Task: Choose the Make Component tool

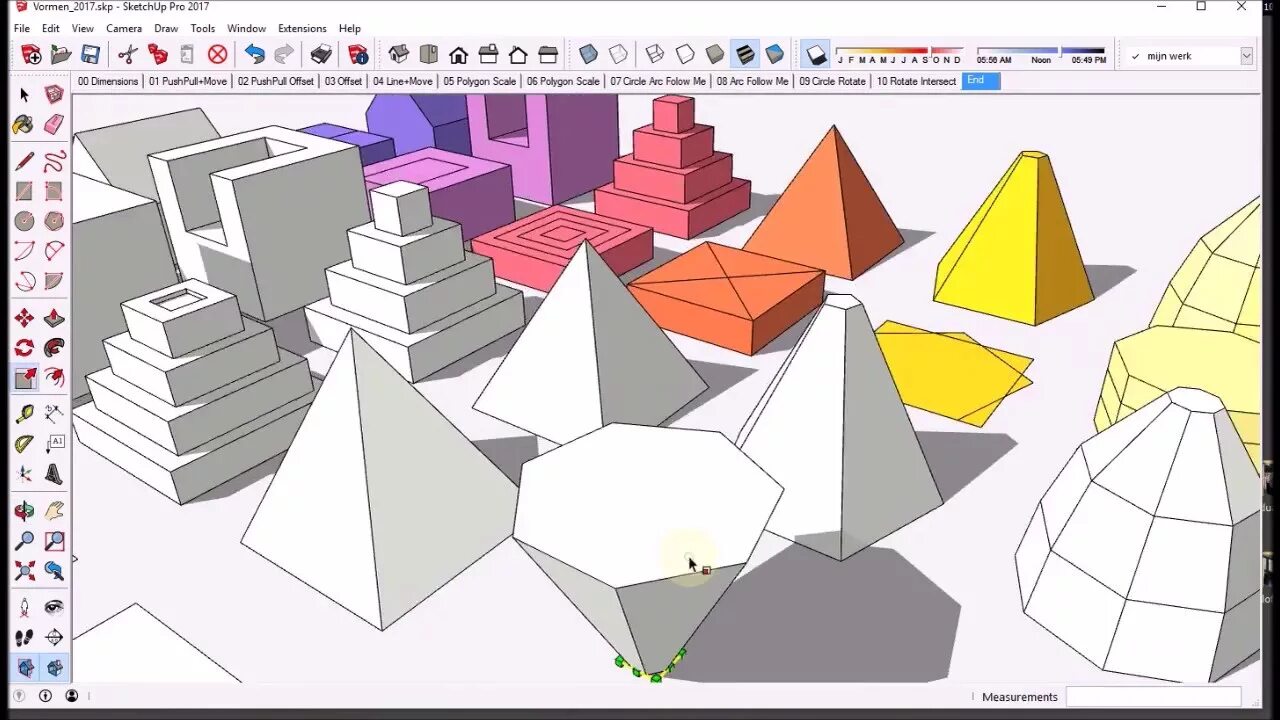Action: point(54,95)
